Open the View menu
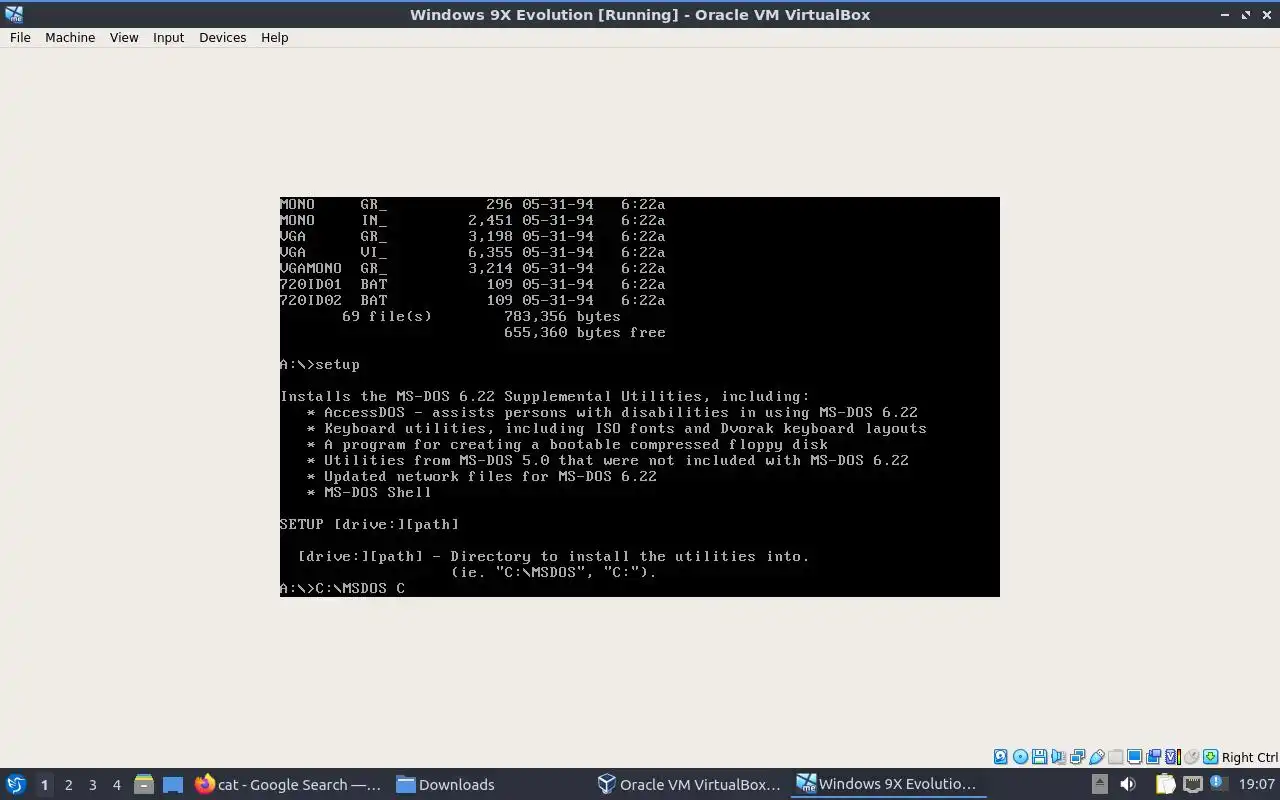 point(124,37)
